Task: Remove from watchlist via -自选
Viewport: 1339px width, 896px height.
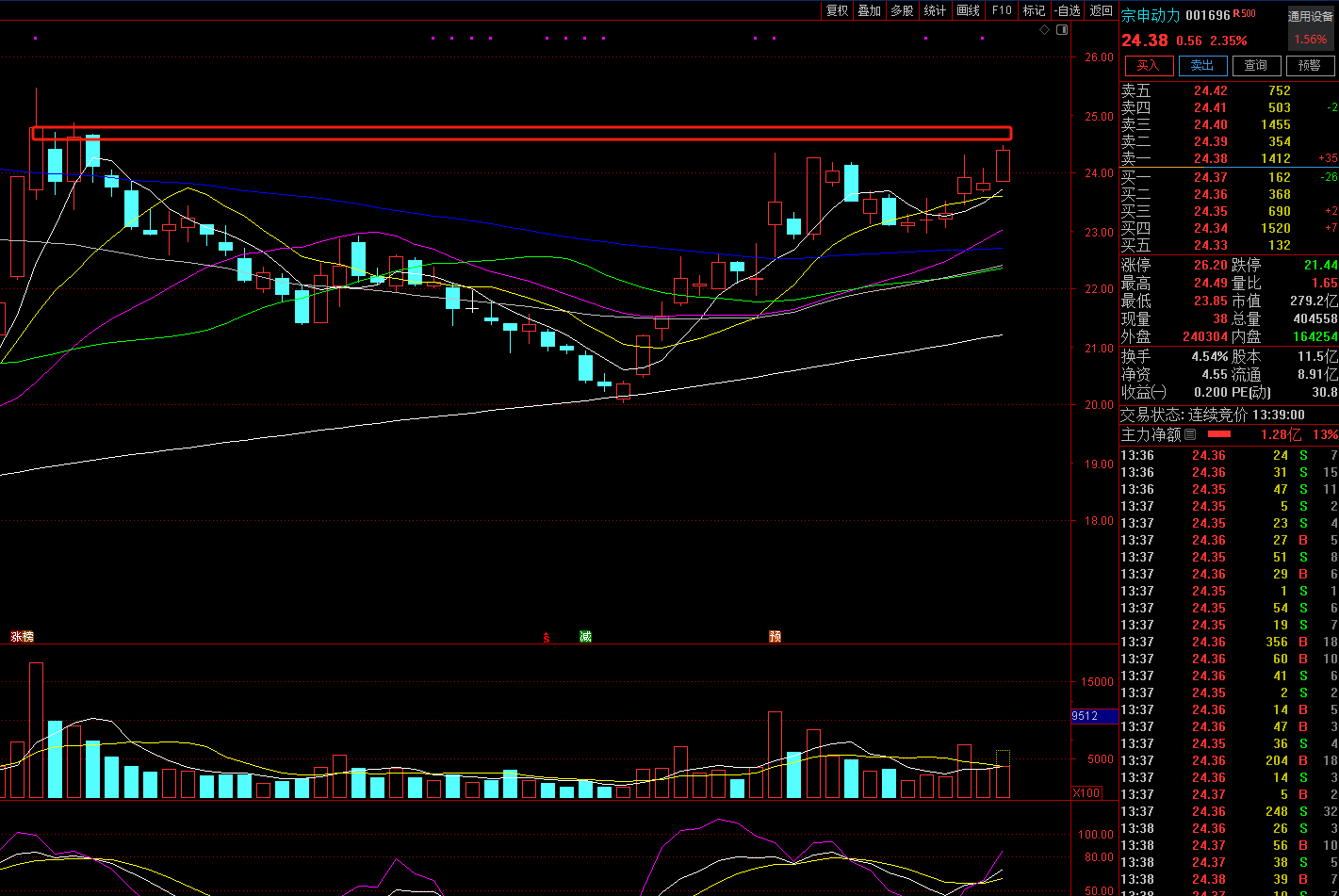Action: click(x=1067, y=10)
